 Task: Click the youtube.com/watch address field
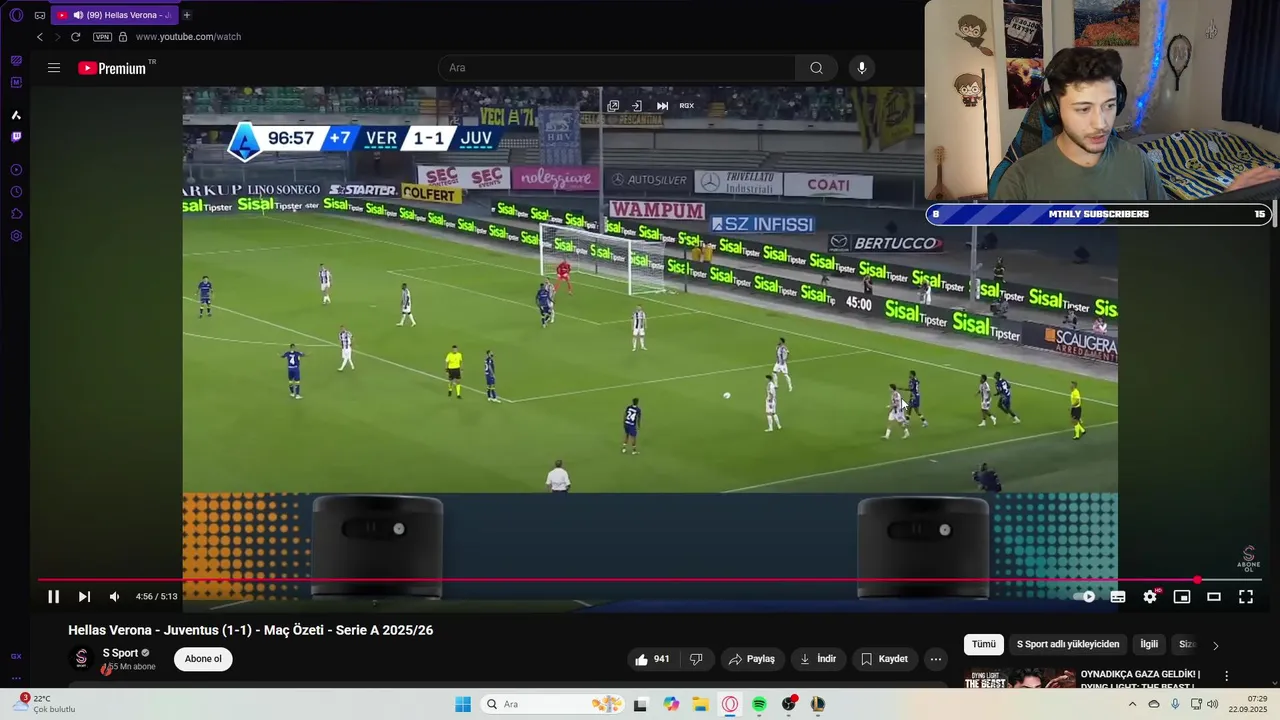pyautogui.click(x=188, y=37)
